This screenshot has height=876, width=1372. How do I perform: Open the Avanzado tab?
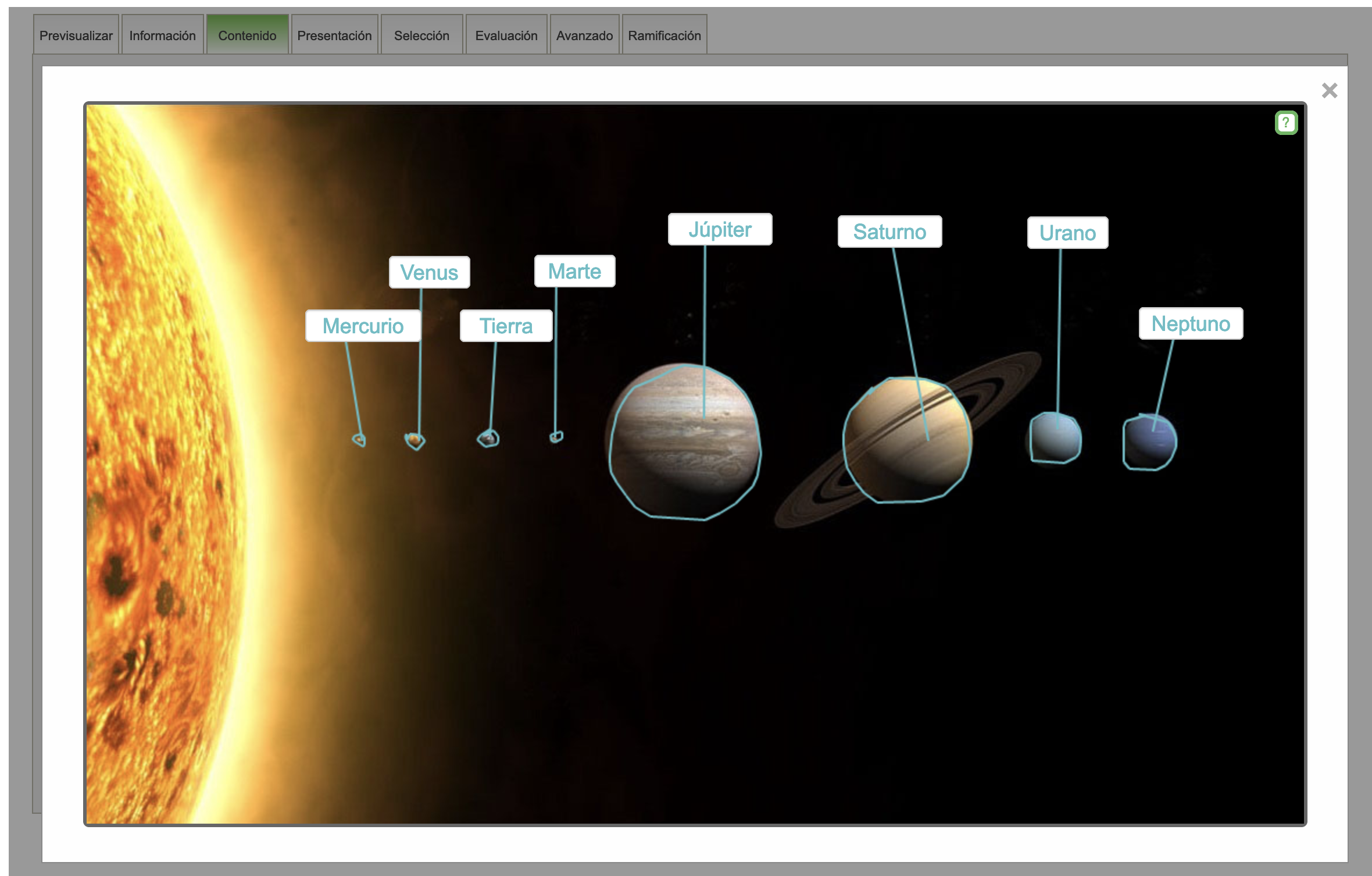pos(584,35)
